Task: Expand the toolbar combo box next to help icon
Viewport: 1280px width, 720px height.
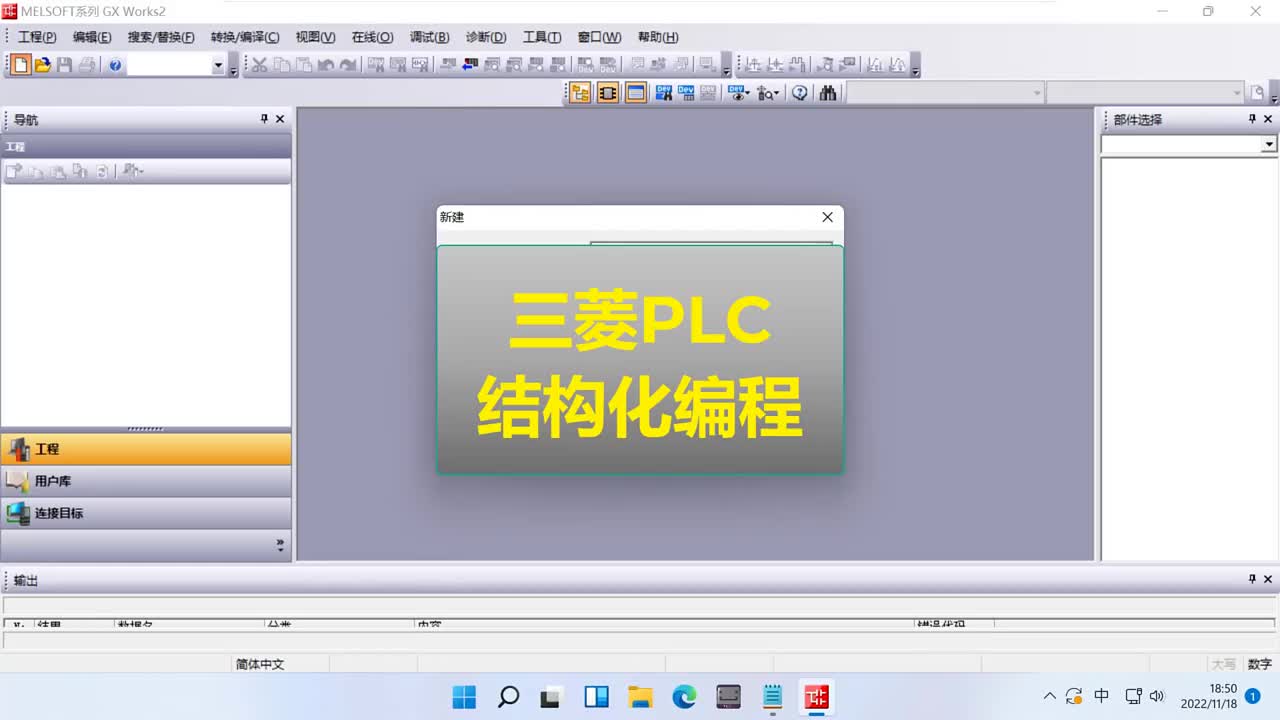Action: (x=218, y=65)
